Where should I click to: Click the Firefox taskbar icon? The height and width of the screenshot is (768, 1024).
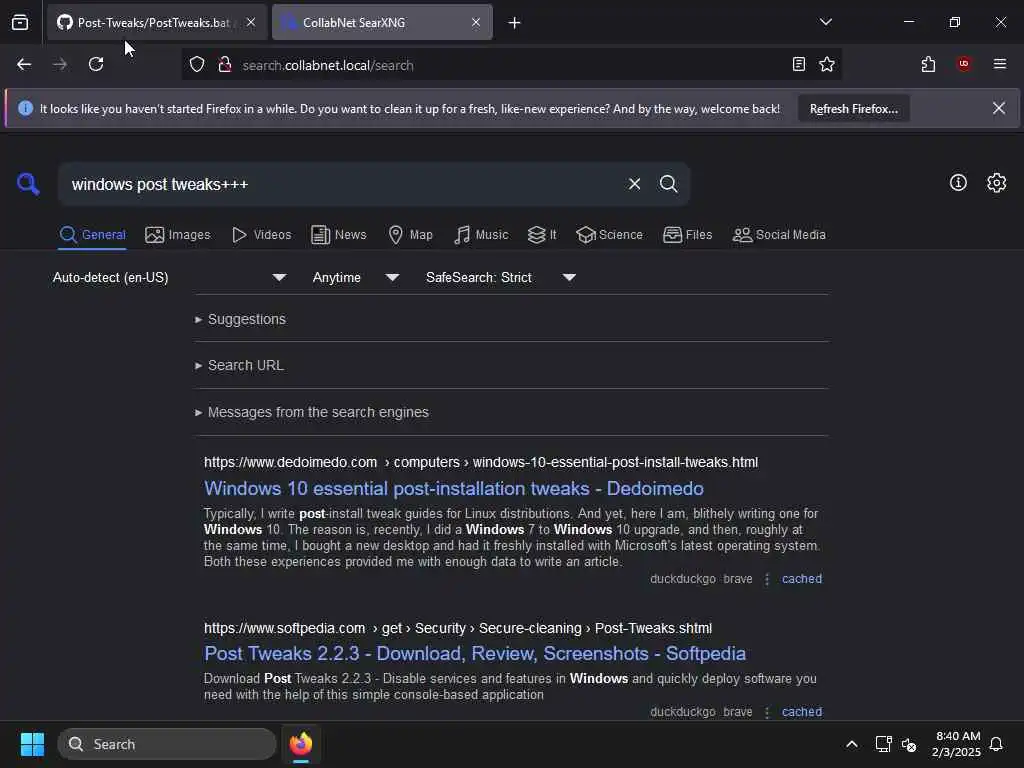click(x=301, y=744)
